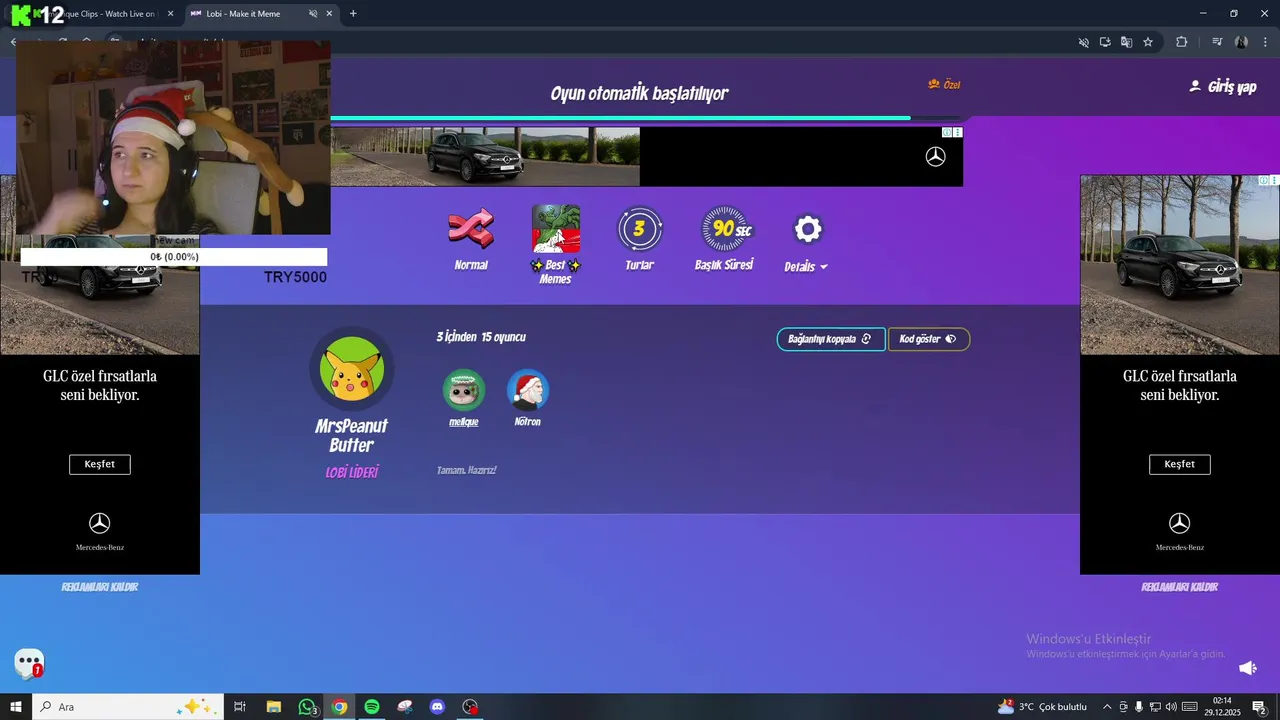Open the weather widget 3°C Çok bulutlu
The image size is (1280, 720).
pyautogui.click(x=1042, y=707)
